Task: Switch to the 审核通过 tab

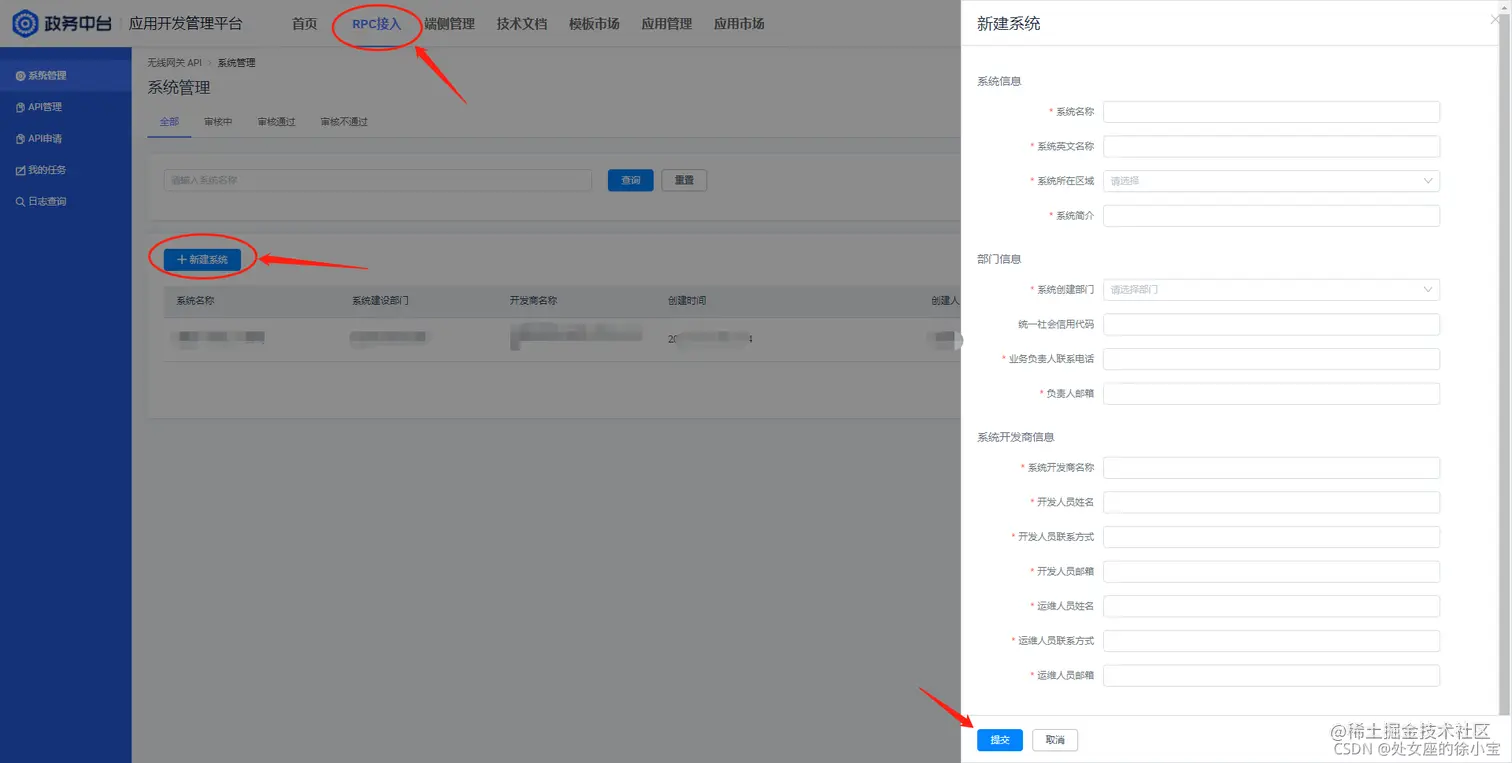Action: pos(276,122)
